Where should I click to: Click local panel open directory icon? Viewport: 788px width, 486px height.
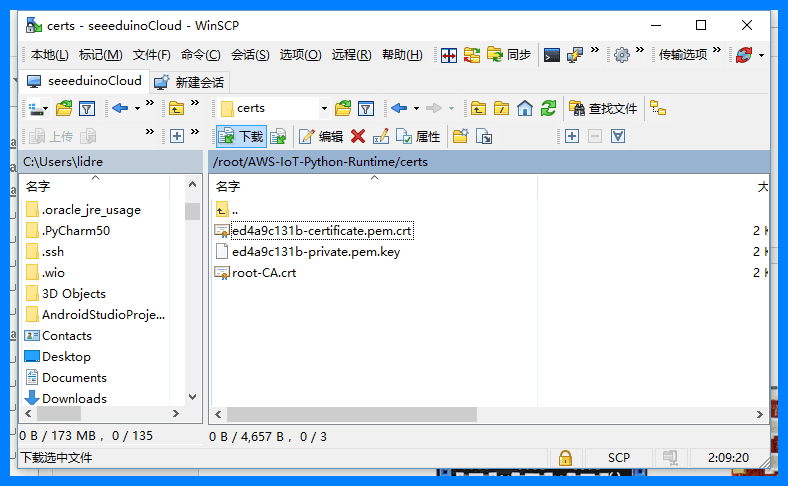tap(64, 109)
